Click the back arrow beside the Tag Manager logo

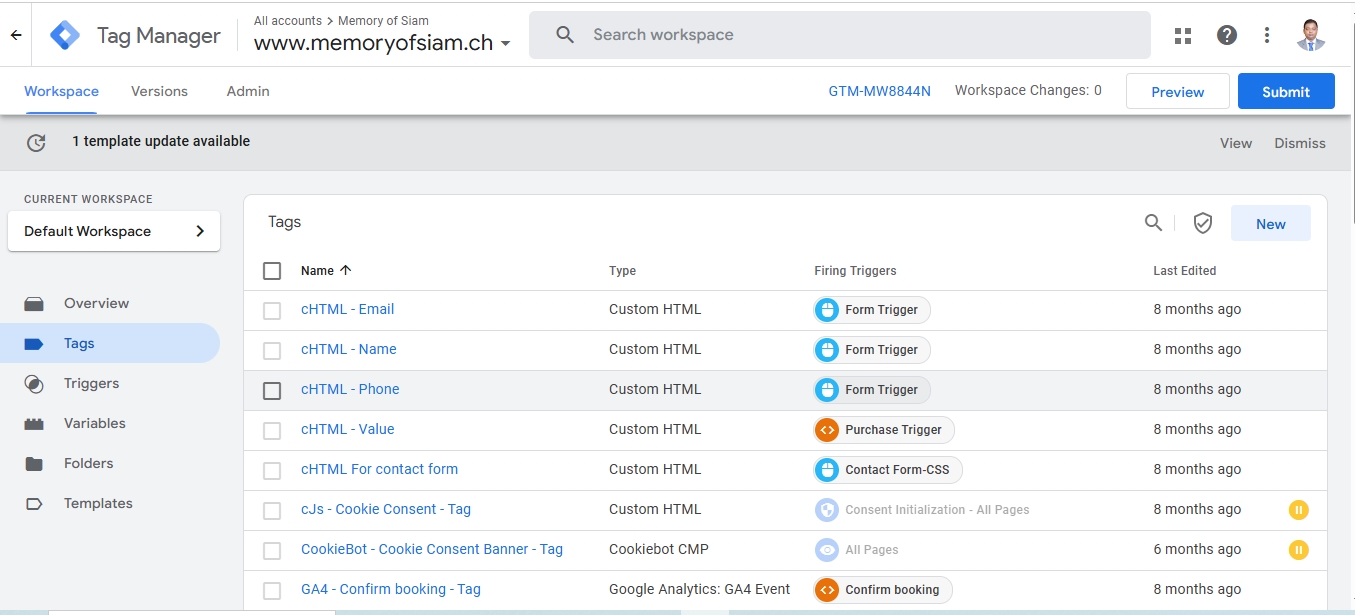coord(16,35)
